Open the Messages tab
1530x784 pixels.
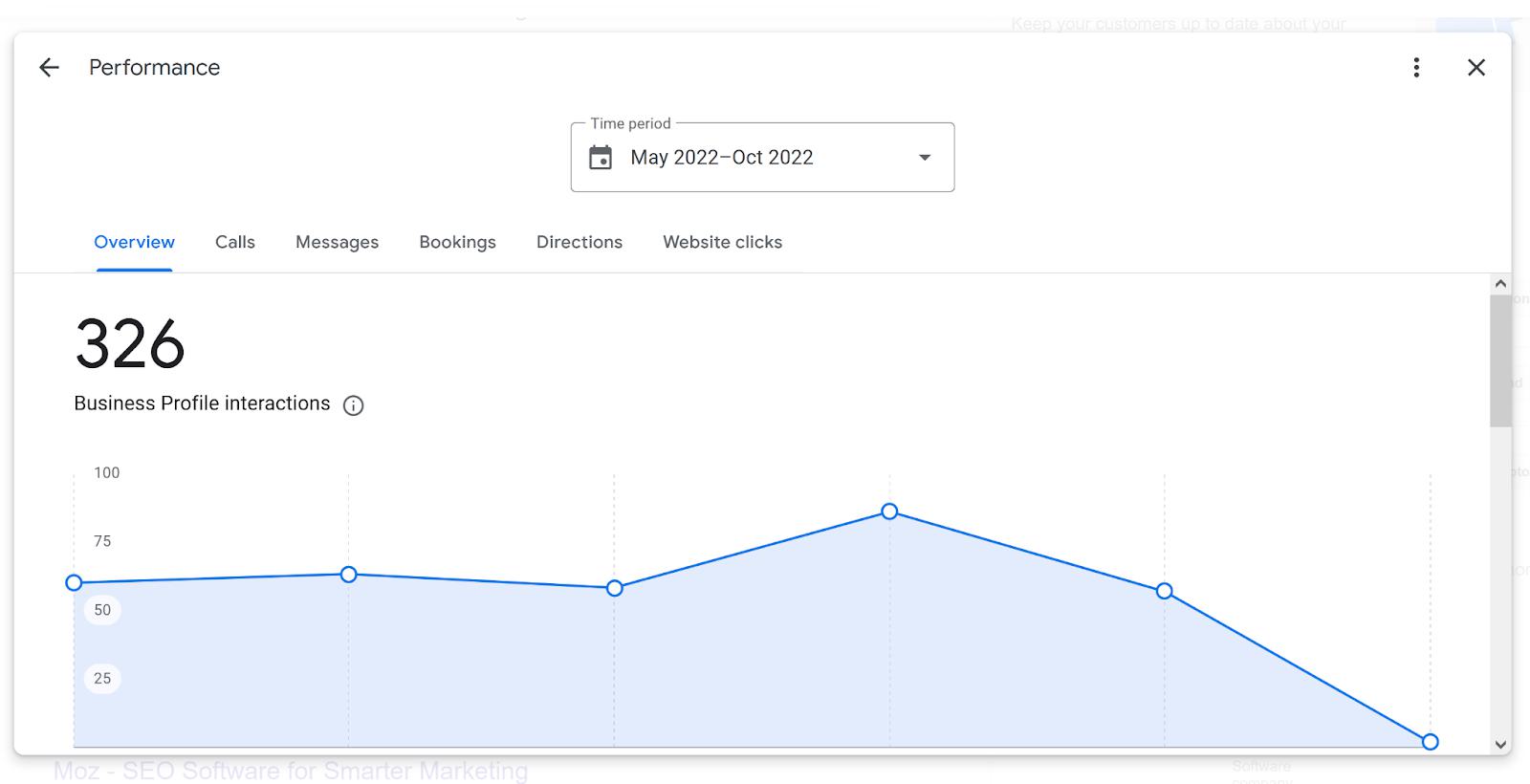click(337, 243)
